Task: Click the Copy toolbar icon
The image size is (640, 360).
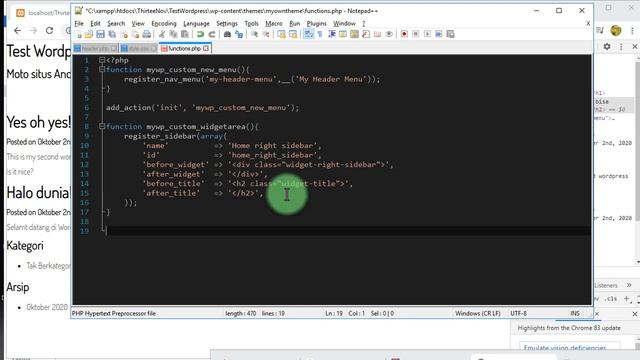Action: (174, 34)
